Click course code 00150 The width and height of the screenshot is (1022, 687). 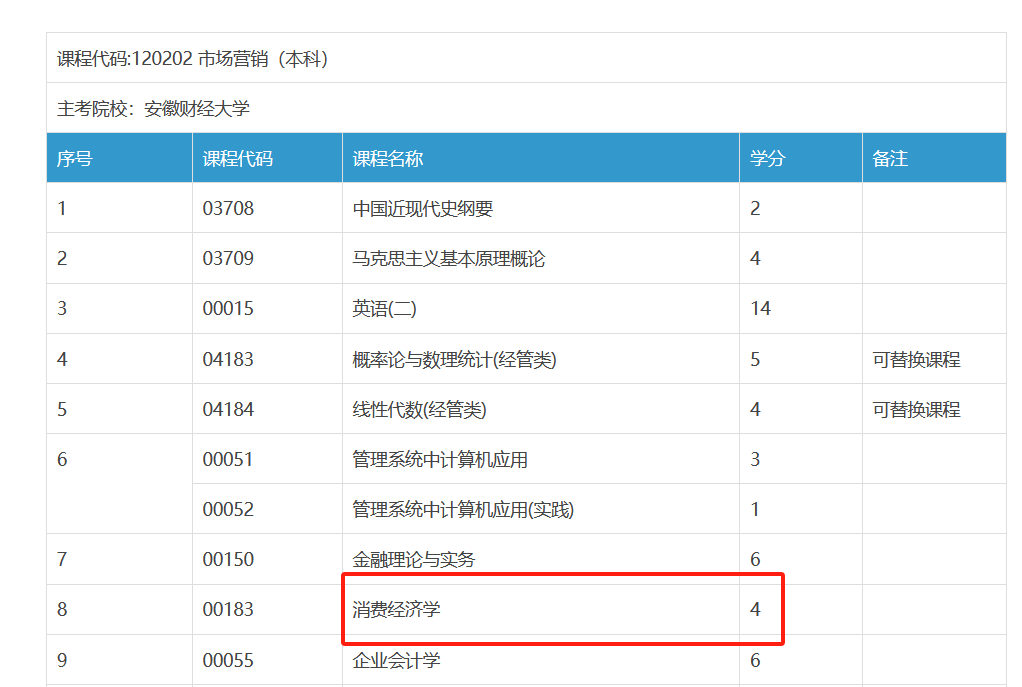pos(228,559)
